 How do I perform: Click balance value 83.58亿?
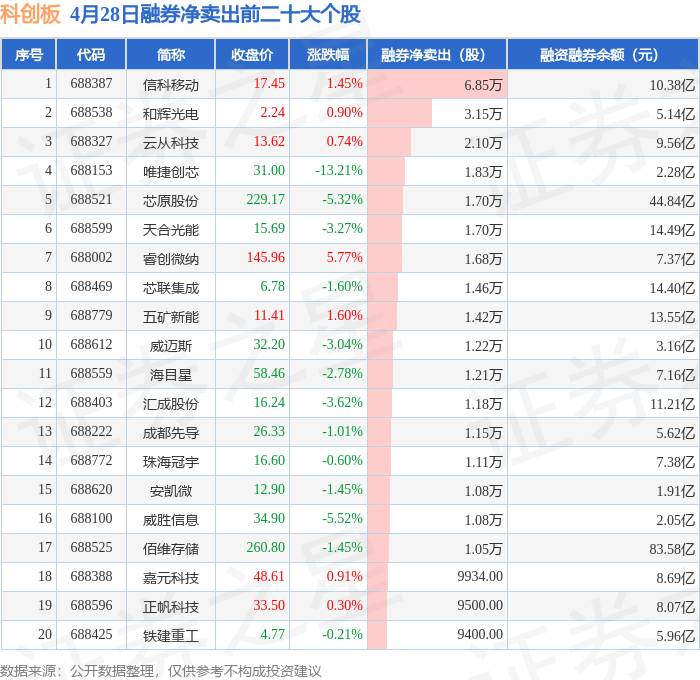pyautogui.click(x=672, y=549)
